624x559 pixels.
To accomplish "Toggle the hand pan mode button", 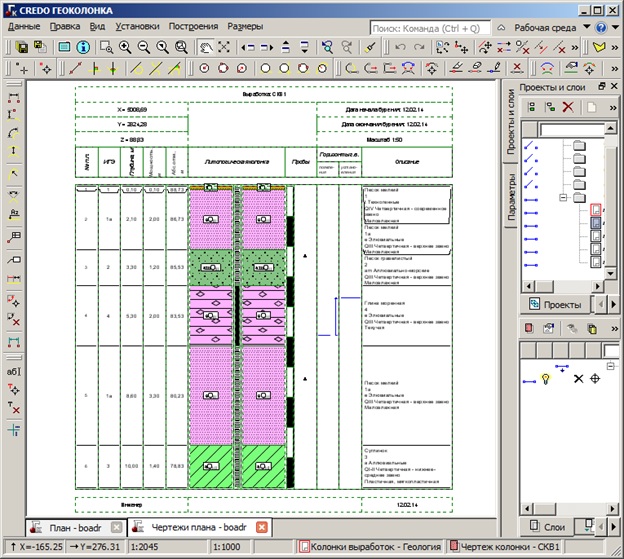I will 205,47.
